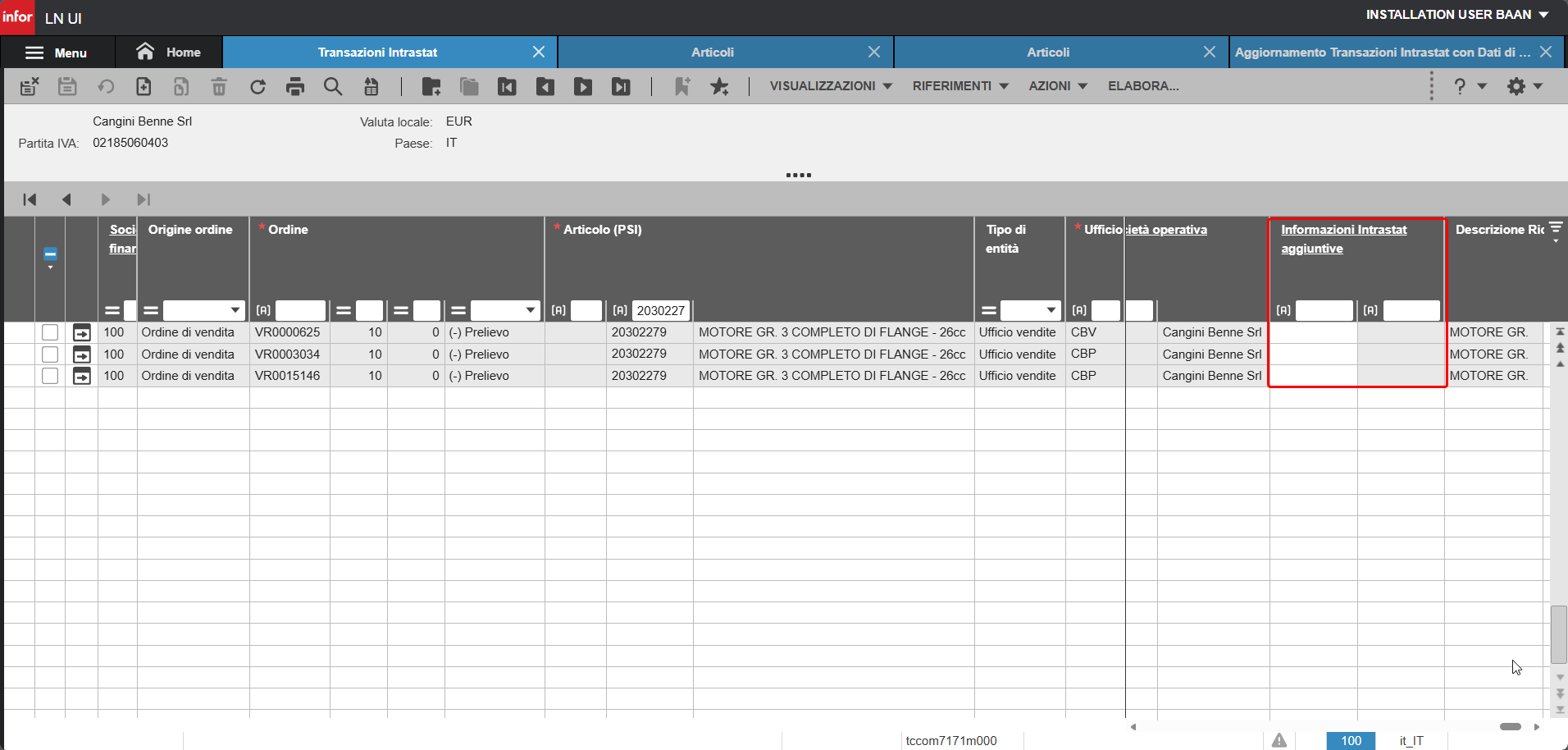Switch to Aggiornamento Transazioni Intrastat tab
The height and width of the screenshot is (750, 1568).
(1382, 53)
